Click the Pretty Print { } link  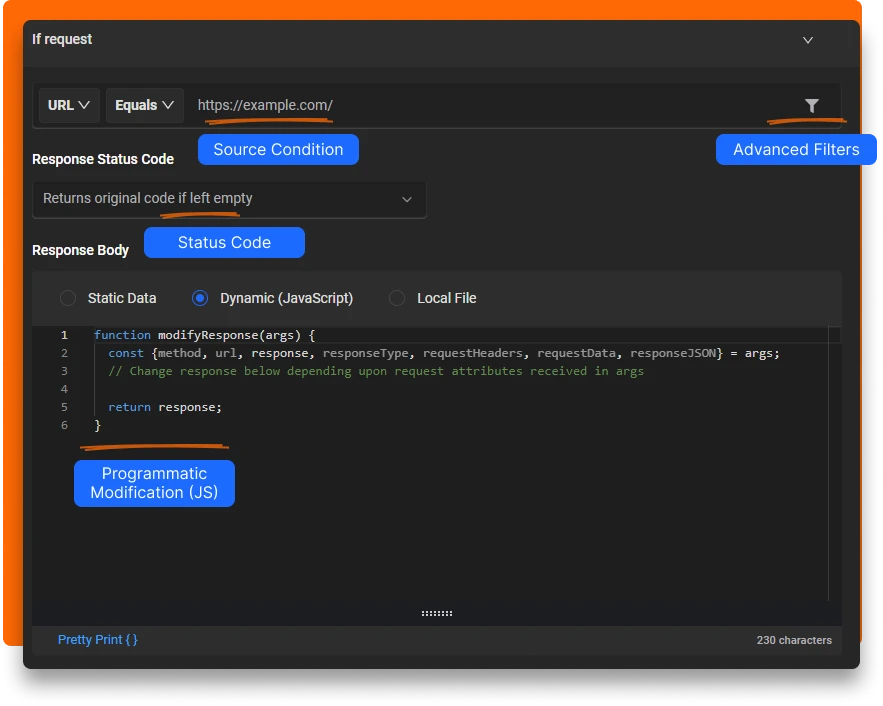[x=97, y=640]
